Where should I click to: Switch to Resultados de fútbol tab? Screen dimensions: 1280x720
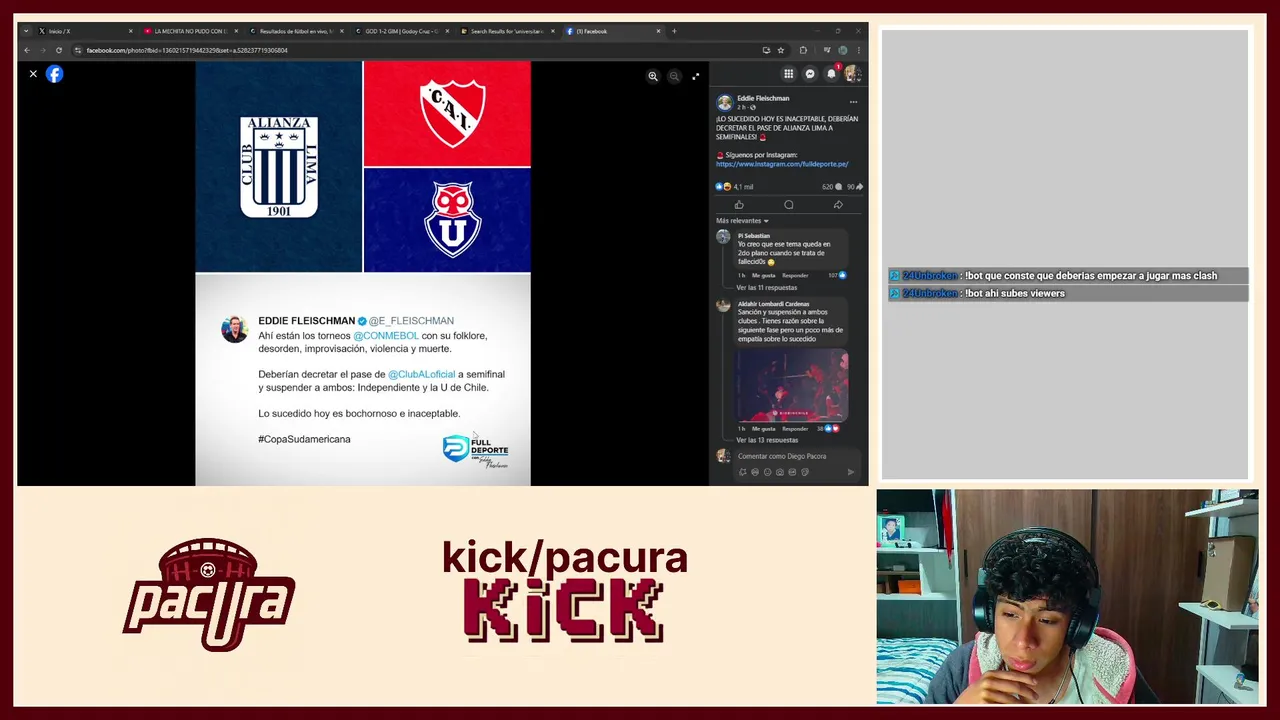[x=295, y=31]
